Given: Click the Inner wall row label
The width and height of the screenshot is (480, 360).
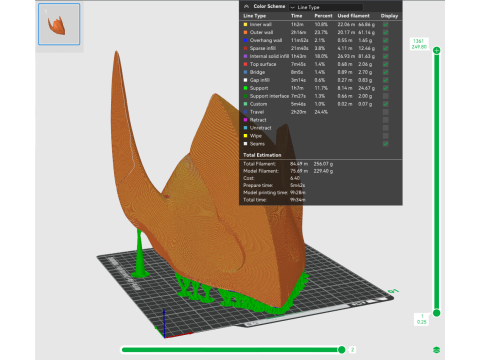Looking at the screenshot, I should (x=261, y=24).
